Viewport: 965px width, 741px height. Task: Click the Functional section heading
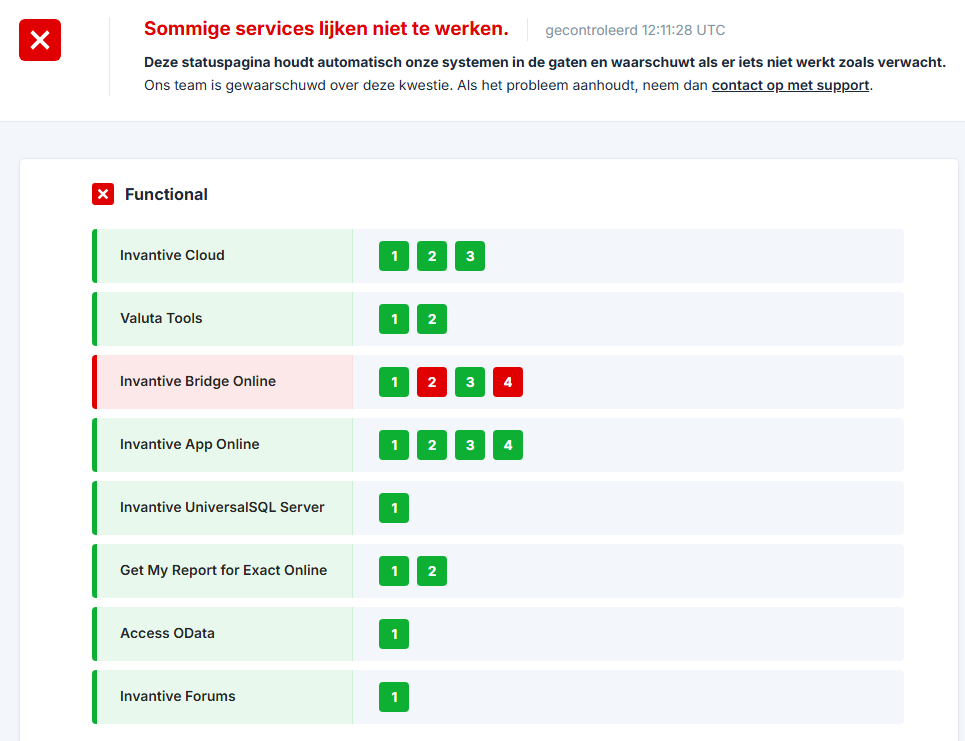pos(166,194)
